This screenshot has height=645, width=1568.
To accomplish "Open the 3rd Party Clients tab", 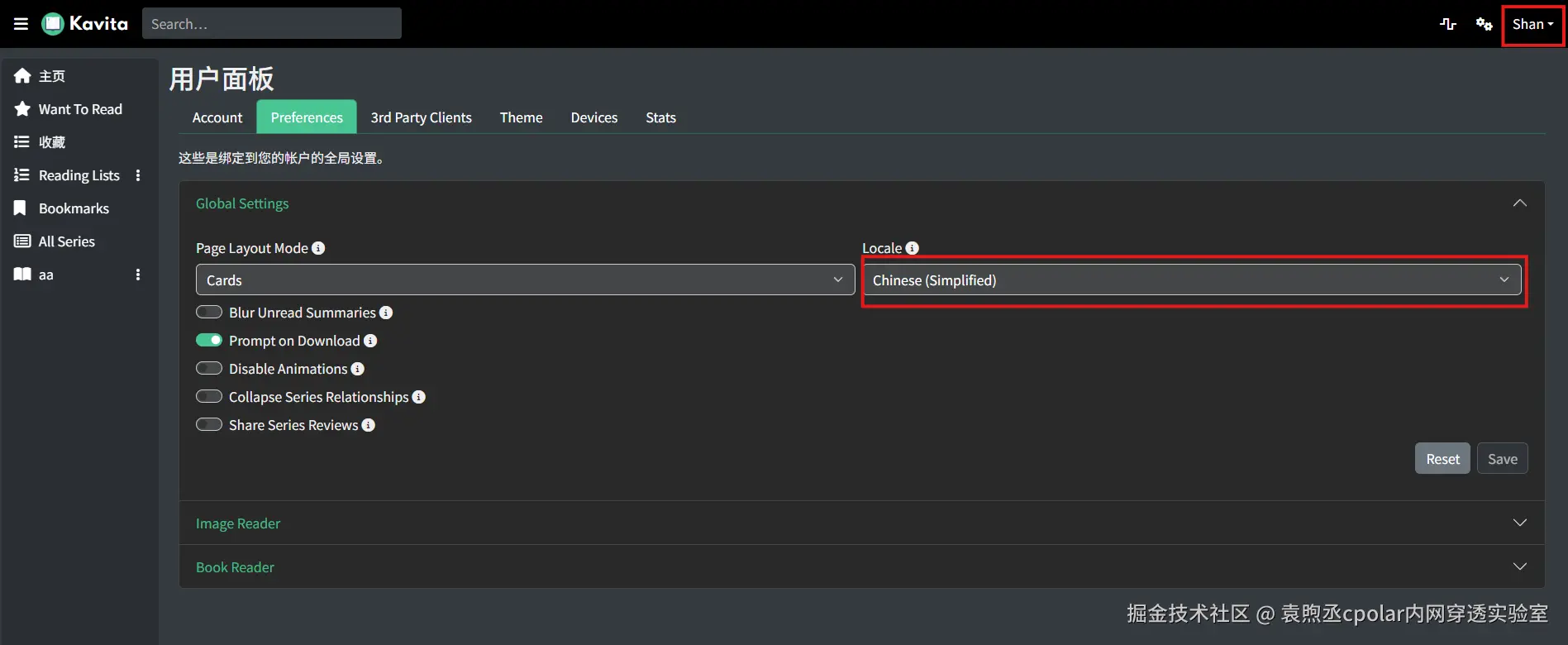I will click(x=422, y=117).
